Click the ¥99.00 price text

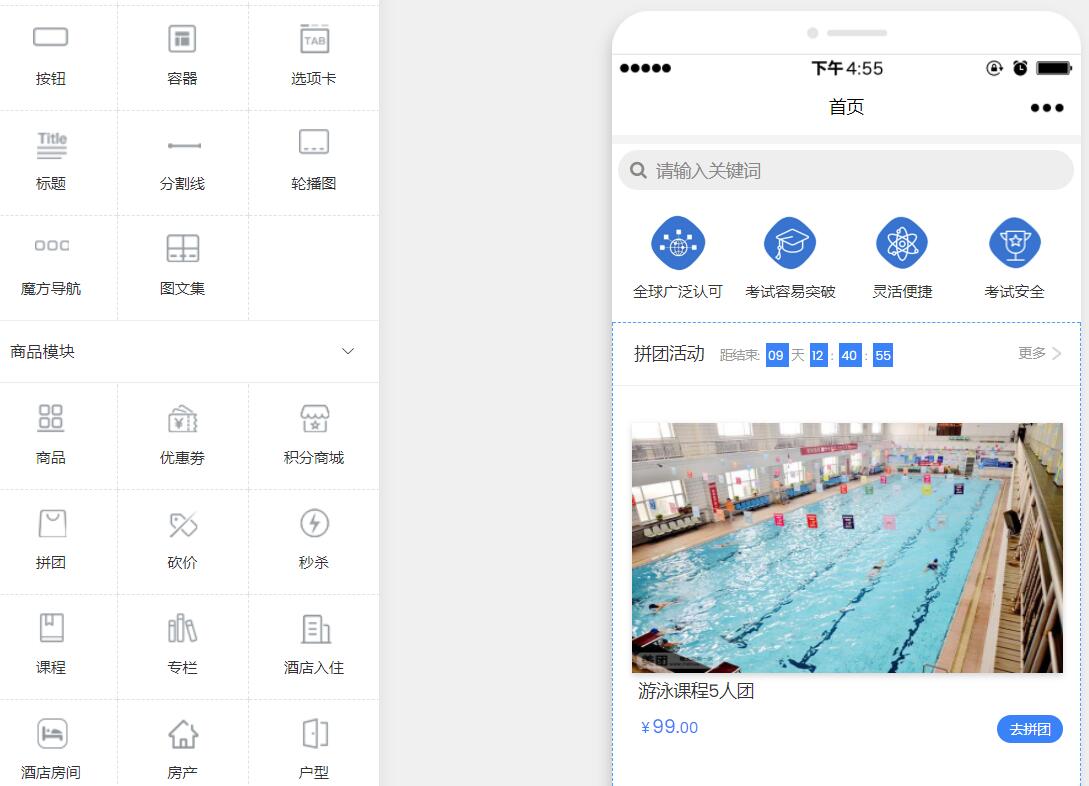click(670, 727)
